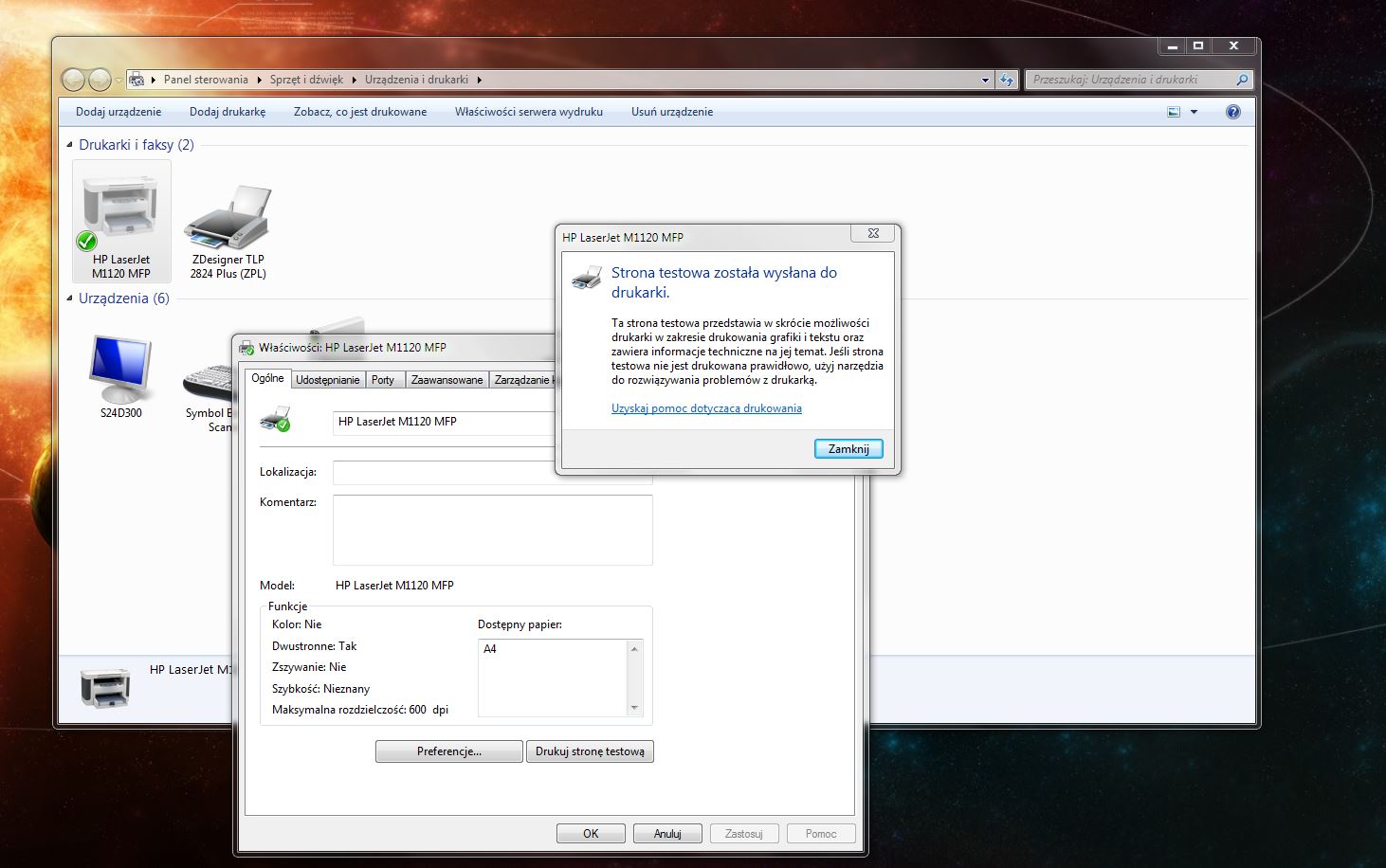Click Anuluj in printer properties
The width and height of the screenshot is (1386, 868).
667,834
